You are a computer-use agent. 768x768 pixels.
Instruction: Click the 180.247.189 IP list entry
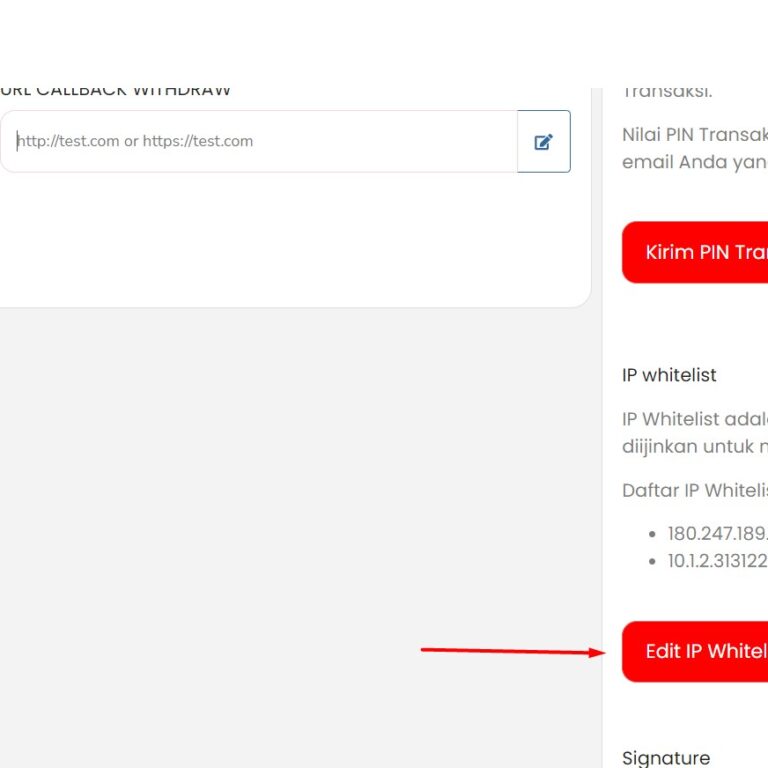click(716, 533)
